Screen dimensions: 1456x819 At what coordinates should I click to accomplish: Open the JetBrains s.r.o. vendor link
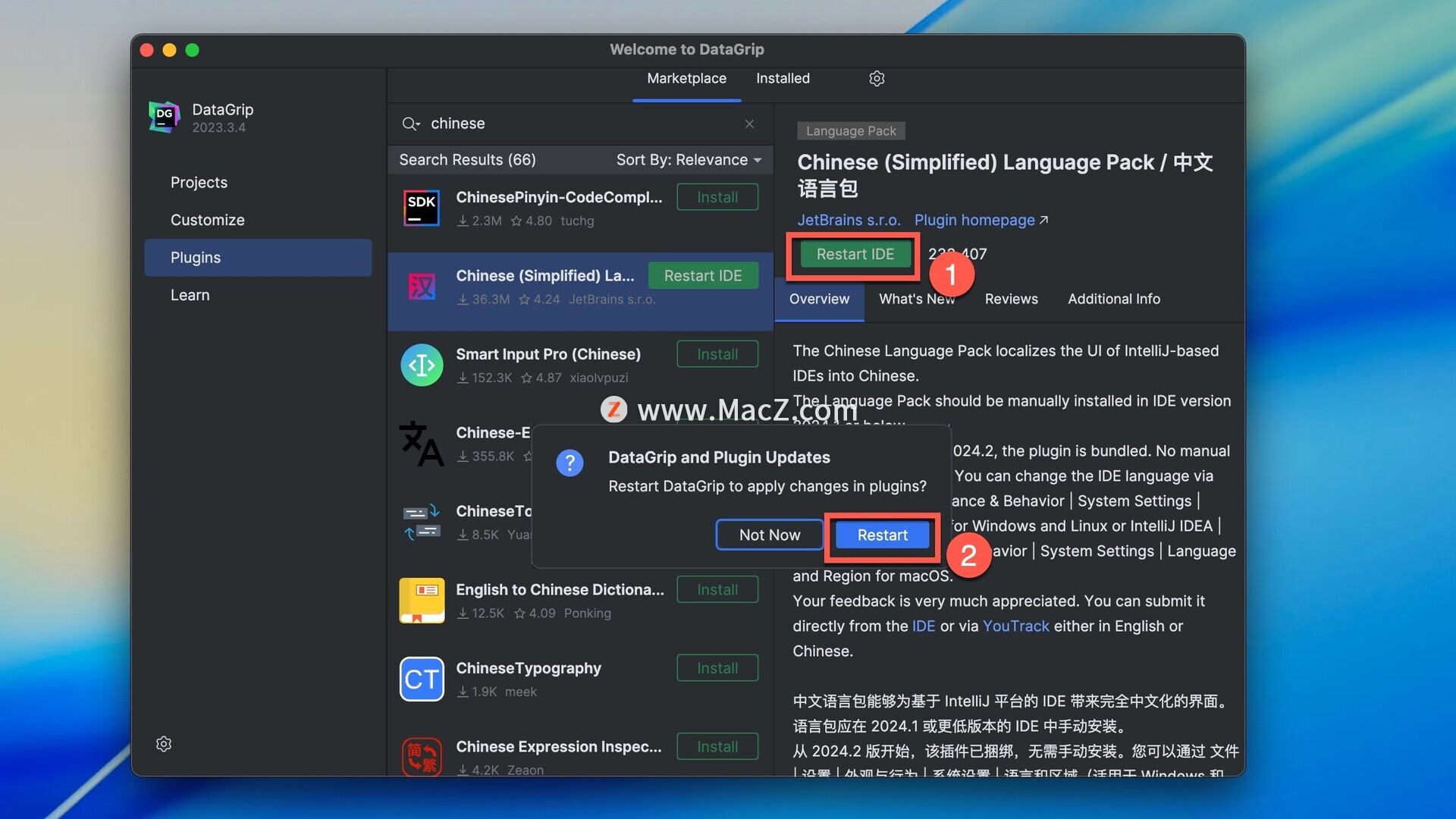(849, 220)
